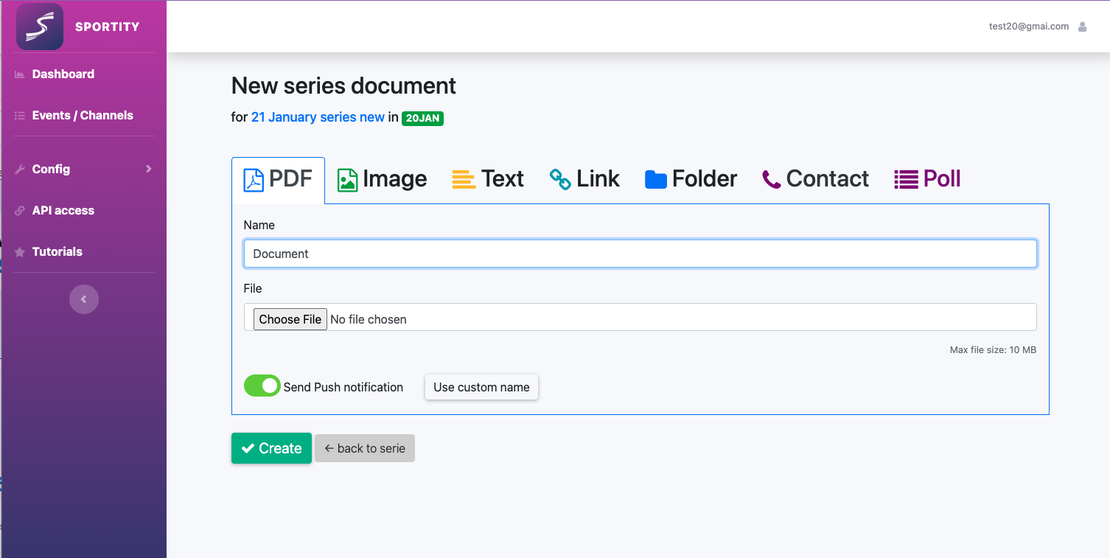Click the Name input field
Screen dimensions: 1110x558
[x=640, y=254]
